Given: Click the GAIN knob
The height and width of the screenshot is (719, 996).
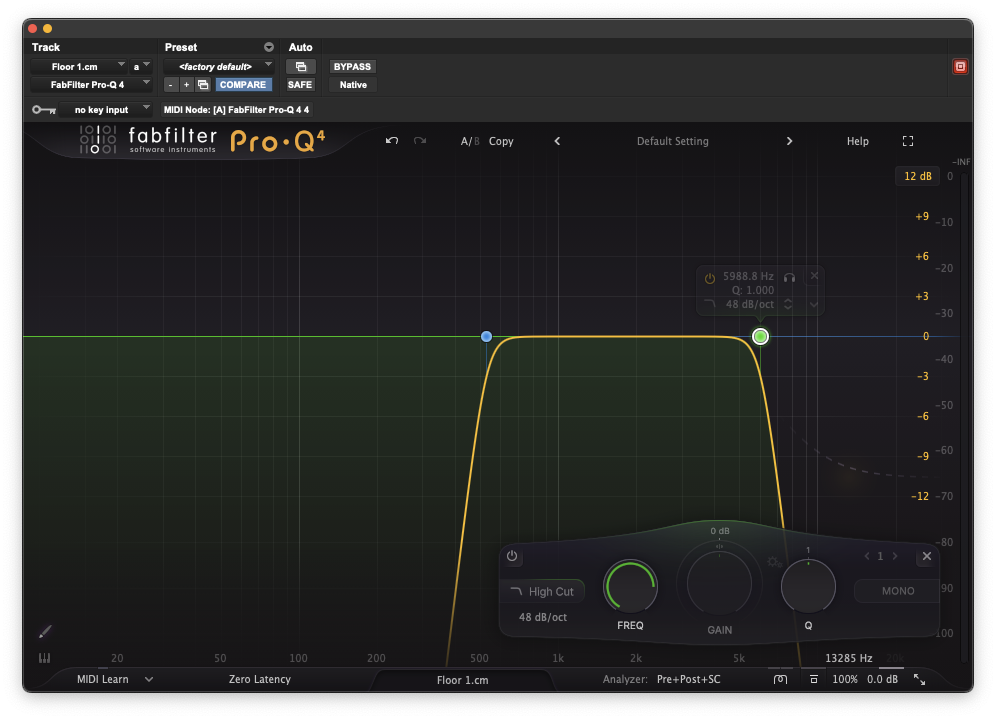Looking at the screenshot, I should pyautogui.click(x=719, y=583).
